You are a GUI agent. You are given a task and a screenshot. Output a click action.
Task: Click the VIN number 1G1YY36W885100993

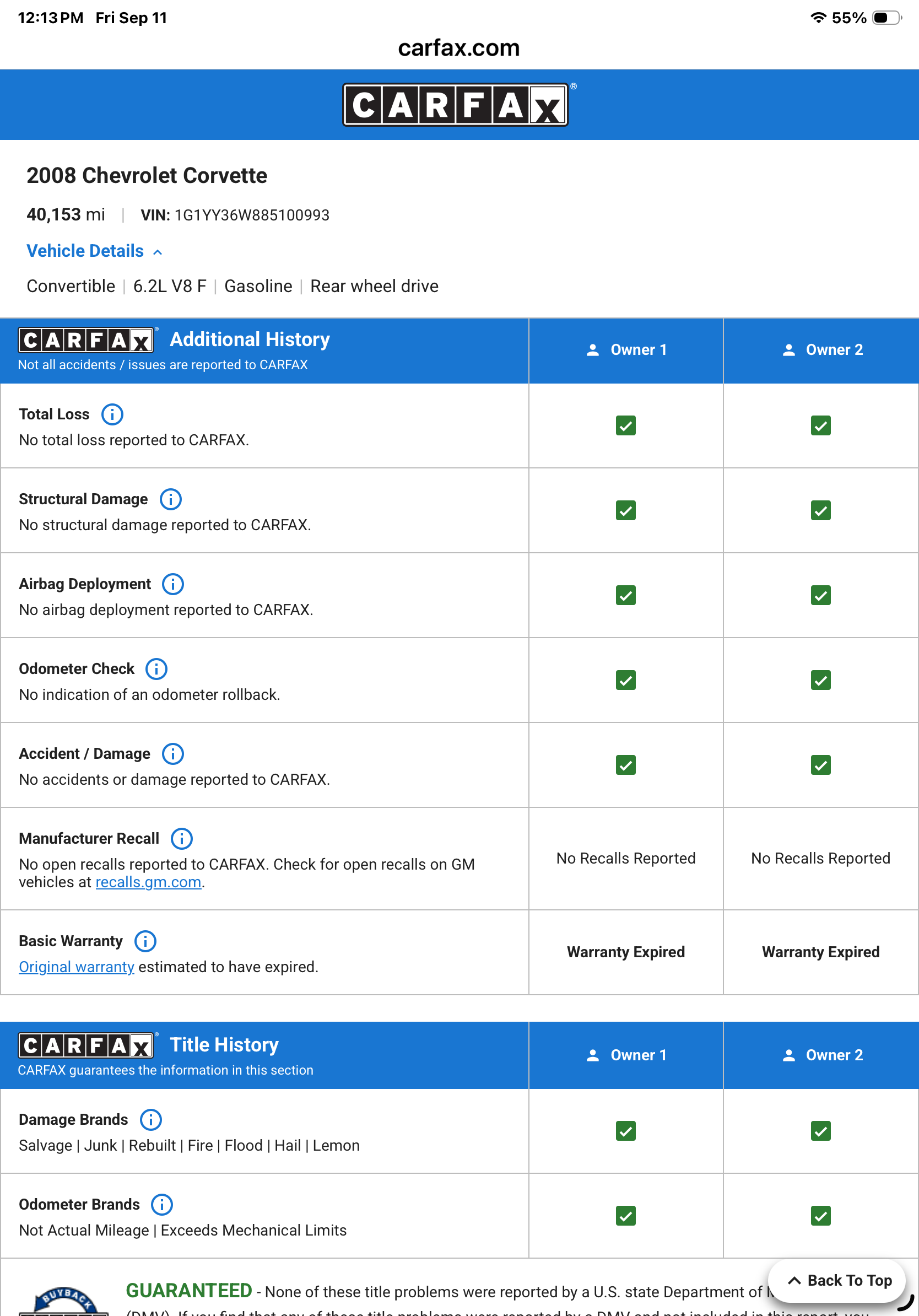[252, 215]
